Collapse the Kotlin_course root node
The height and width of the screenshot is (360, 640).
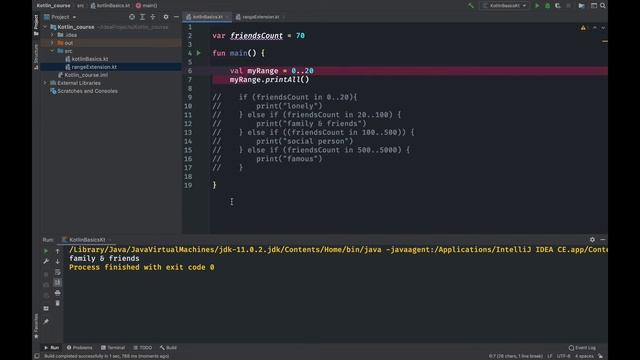[x=45, y=27]
